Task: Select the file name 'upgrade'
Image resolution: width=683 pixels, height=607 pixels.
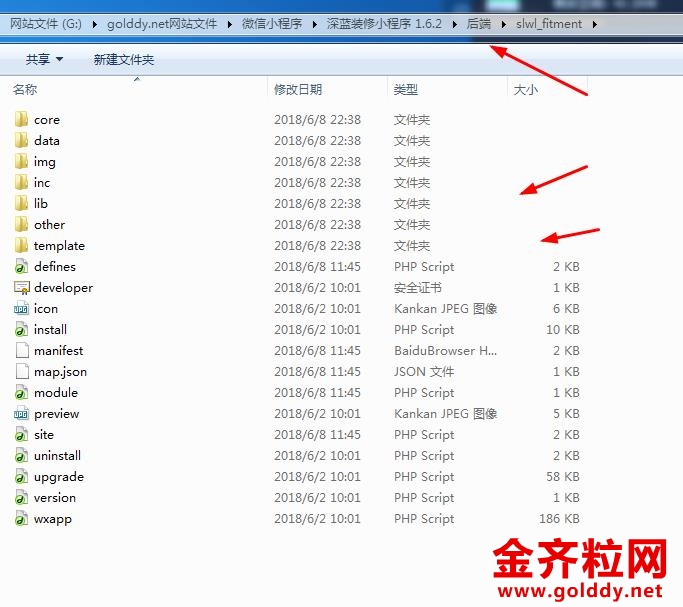Action: click(59, 477)
